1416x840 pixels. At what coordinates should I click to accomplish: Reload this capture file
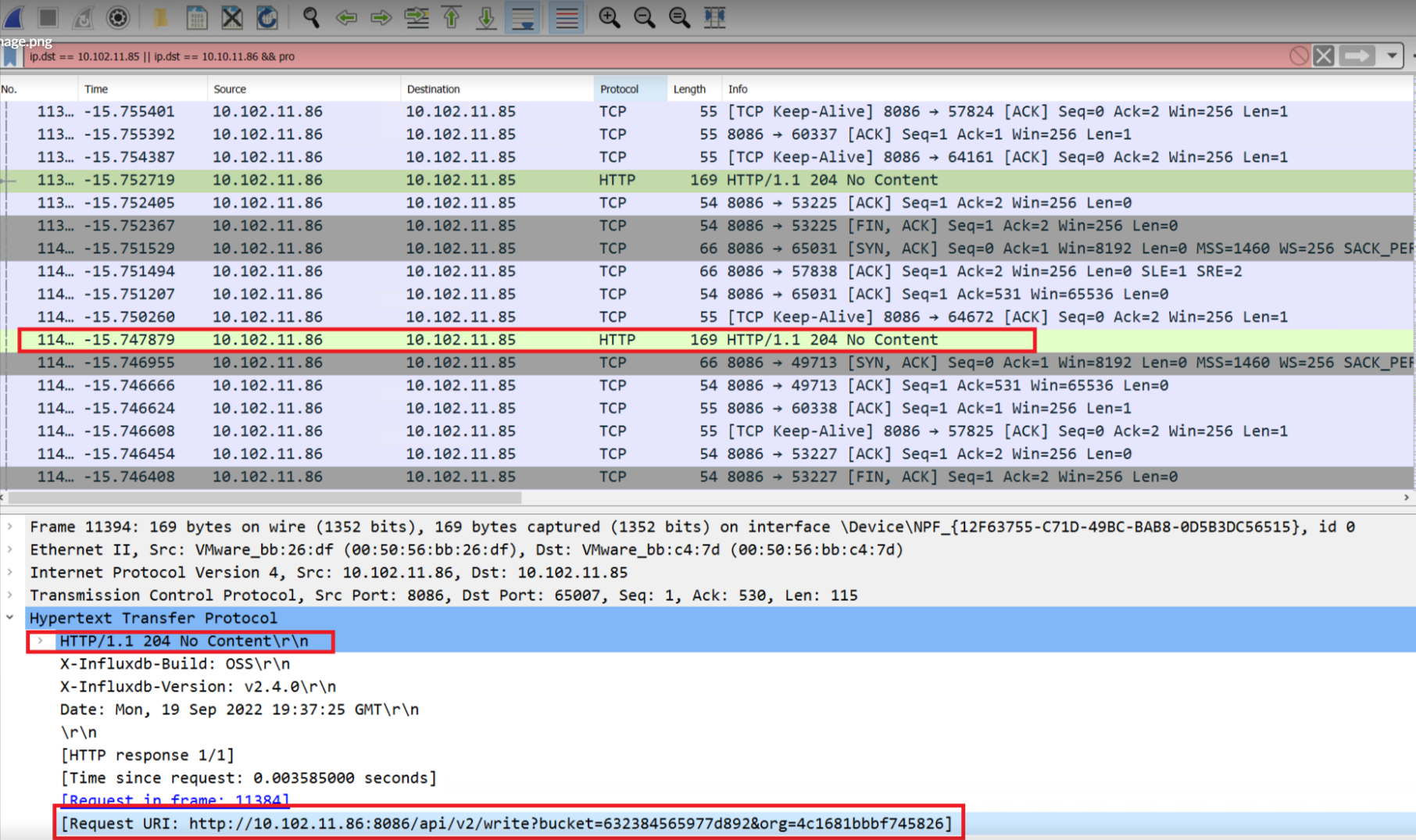268,17
